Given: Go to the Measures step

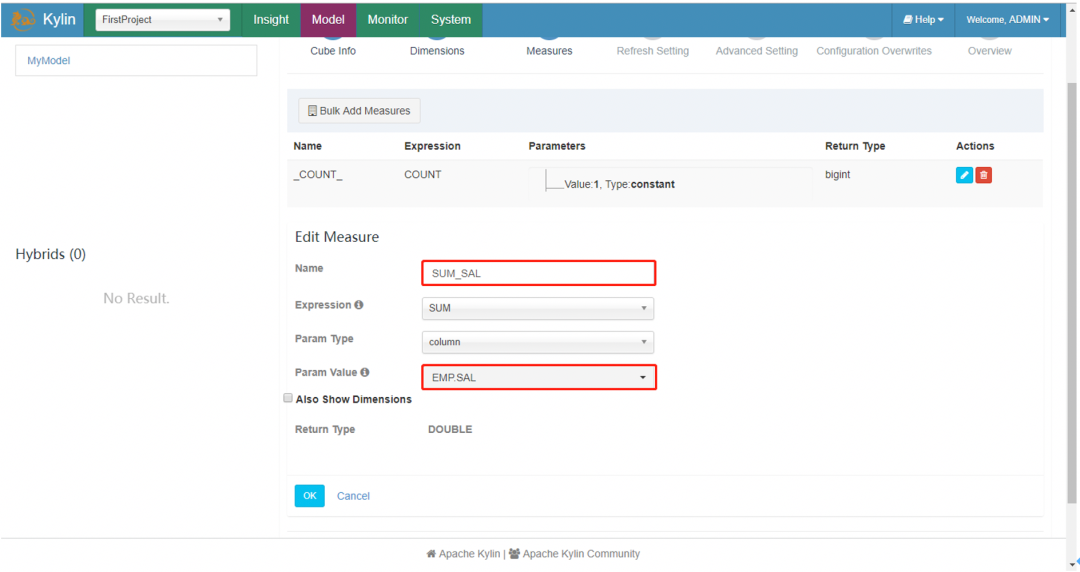Looking at the screenshot, I should point(549,50).
